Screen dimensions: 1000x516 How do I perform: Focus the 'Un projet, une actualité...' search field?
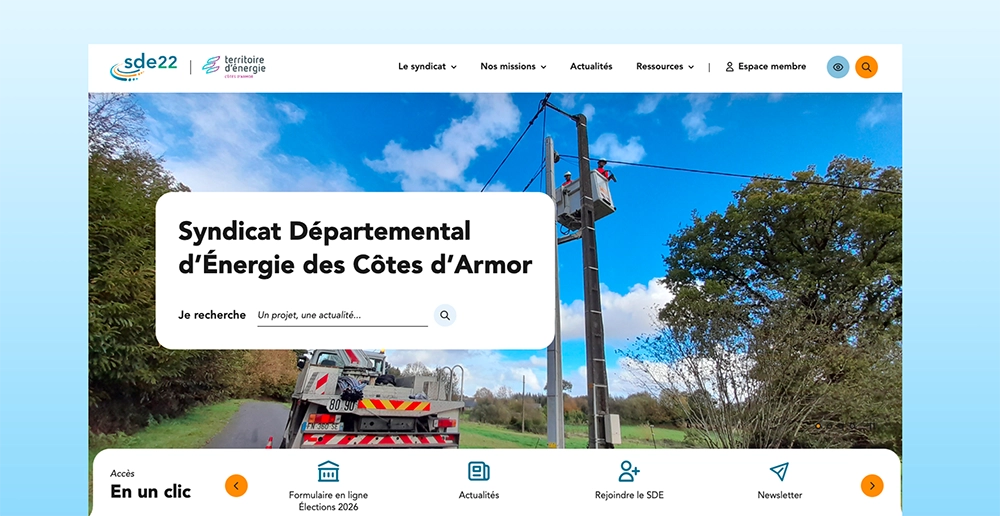(342, 315)
